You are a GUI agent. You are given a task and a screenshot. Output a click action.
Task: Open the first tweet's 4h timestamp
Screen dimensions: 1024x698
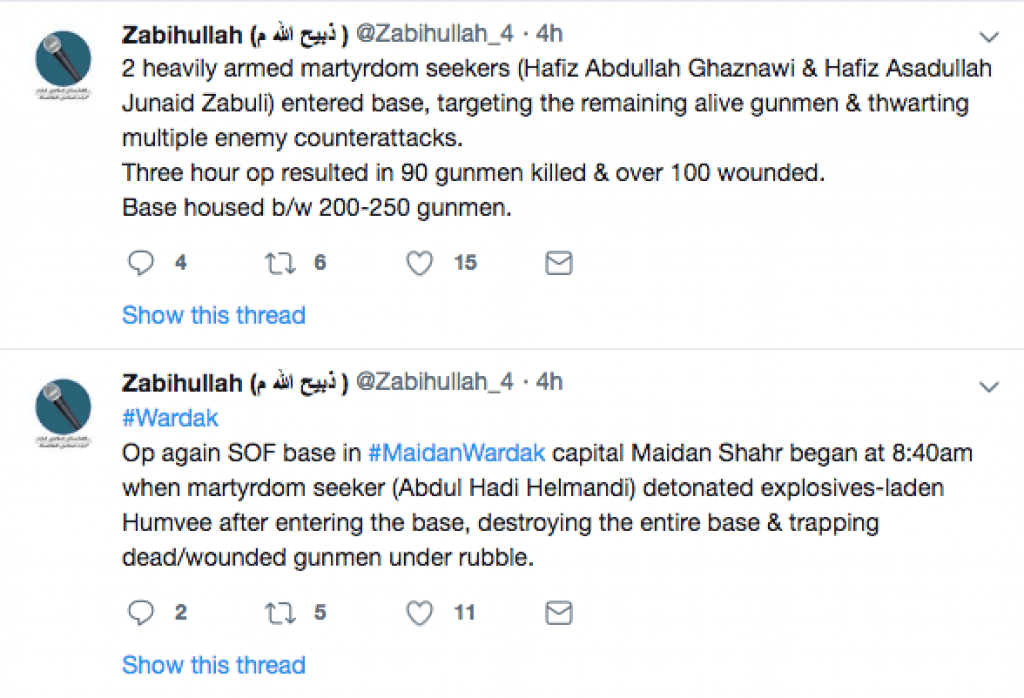(x=549, y=34)
